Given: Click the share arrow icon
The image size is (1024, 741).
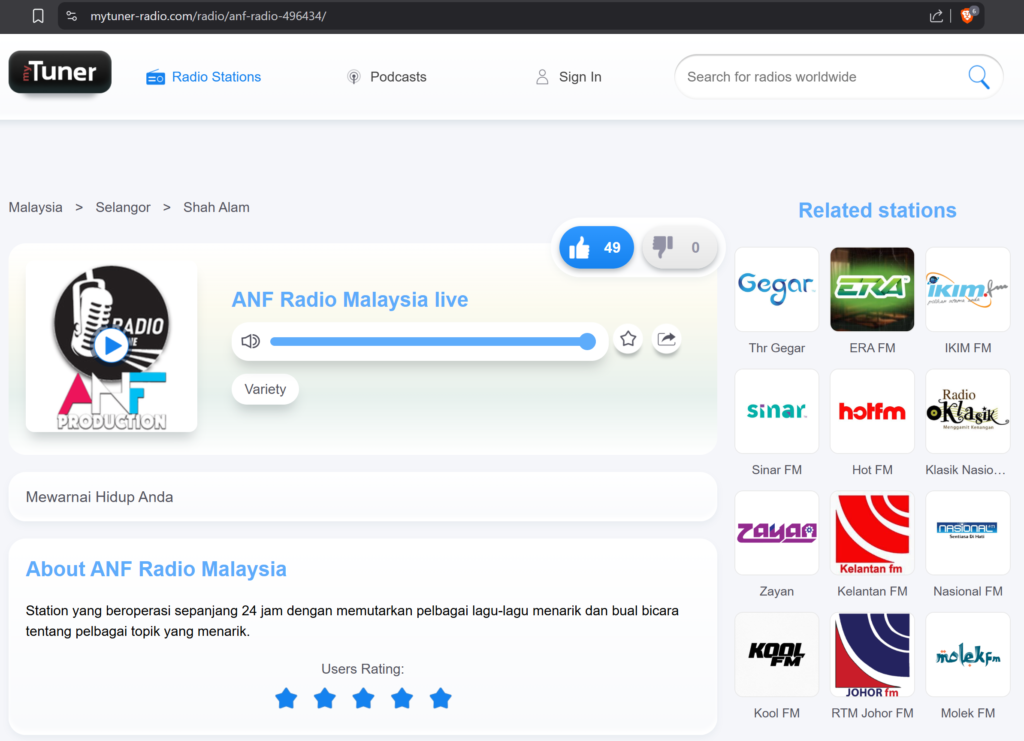Looking at the screenshot, I should coord(666,340).
